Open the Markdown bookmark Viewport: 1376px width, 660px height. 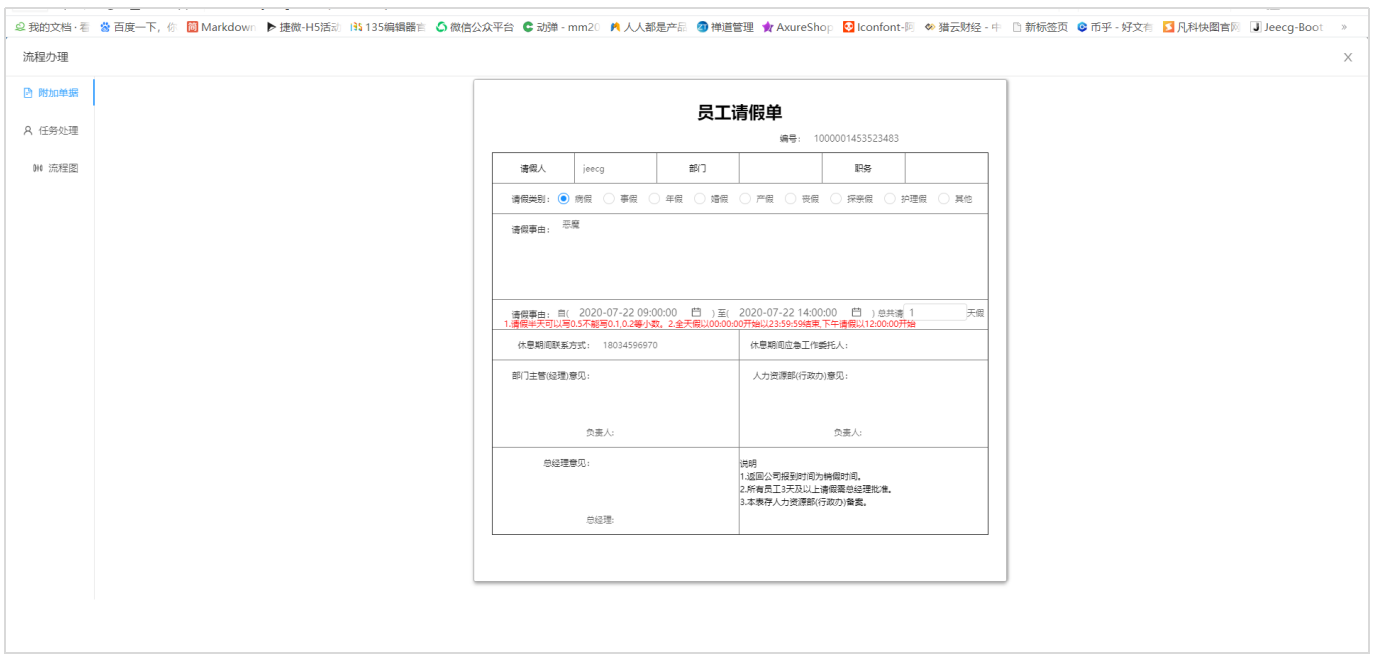(x=221, y=27)
